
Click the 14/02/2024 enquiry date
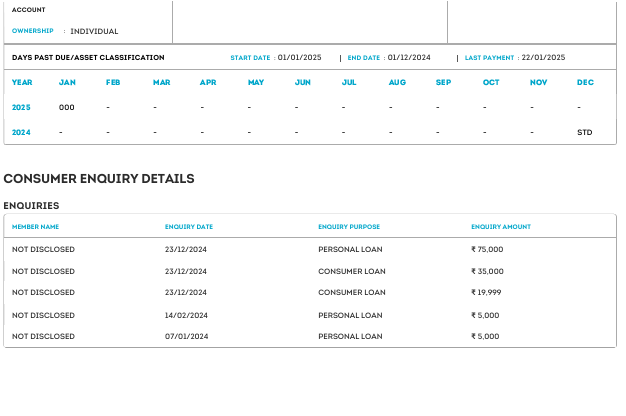click(186, 315)
